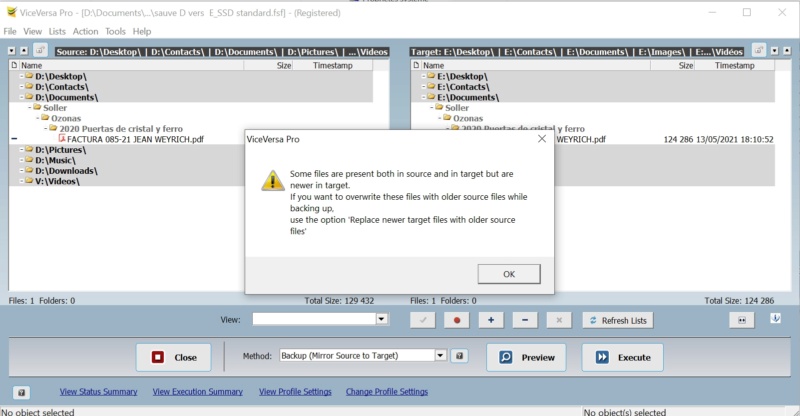This screenshot has width=800, height=416.
Task: Collapse the D:\Downloads\ tree node
Action: click(x=21, y=170)
